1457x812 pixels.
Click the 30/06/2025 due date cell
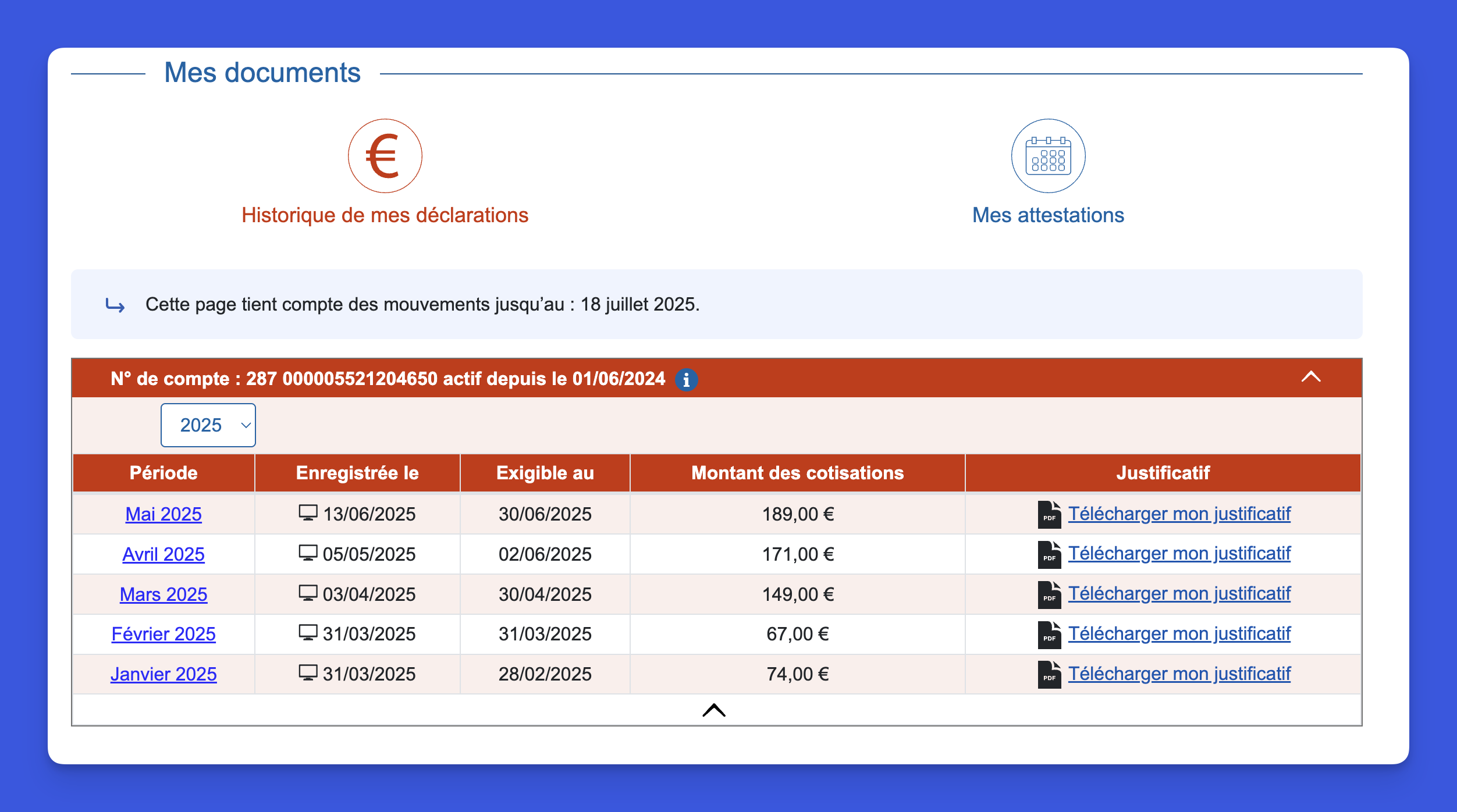point(545,514)
